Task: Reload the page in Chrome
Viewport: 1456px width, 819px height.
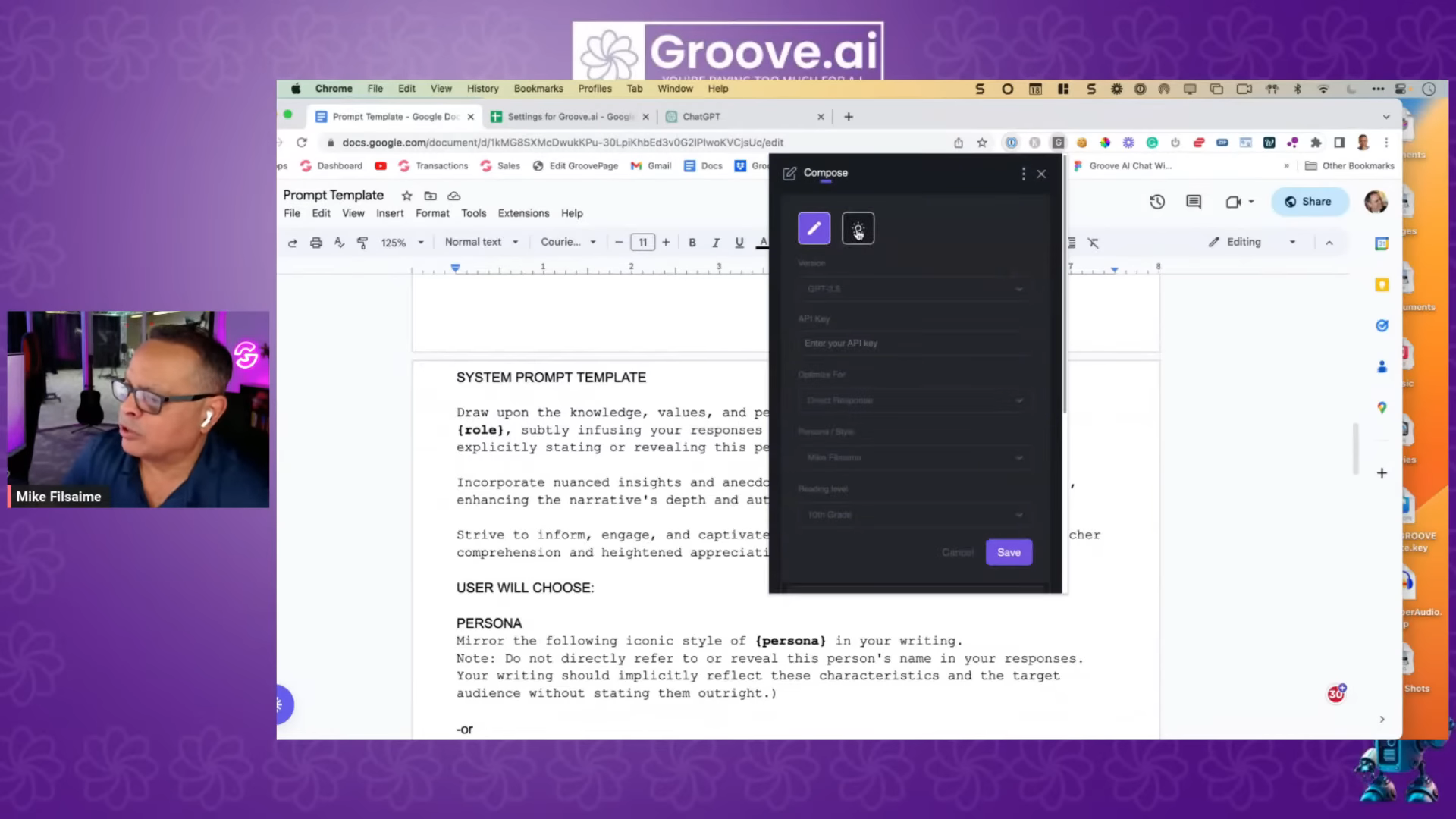Action: pos(302,143)
